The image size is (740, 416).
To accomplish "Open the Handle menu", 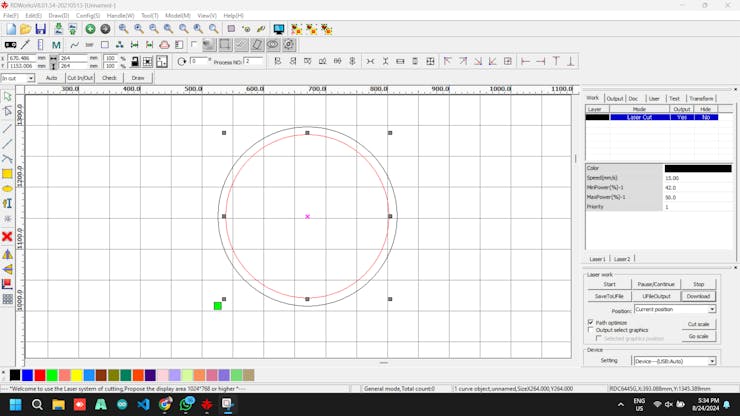I will [120, 16].
